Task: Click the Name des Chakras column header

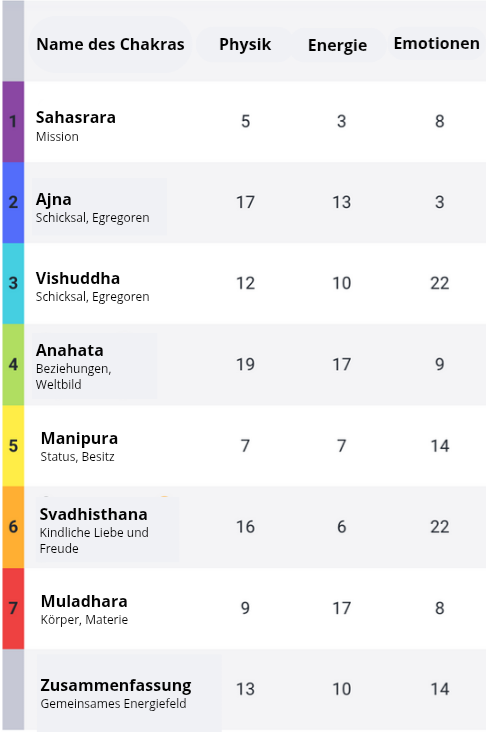Action: tap(110, 44)
